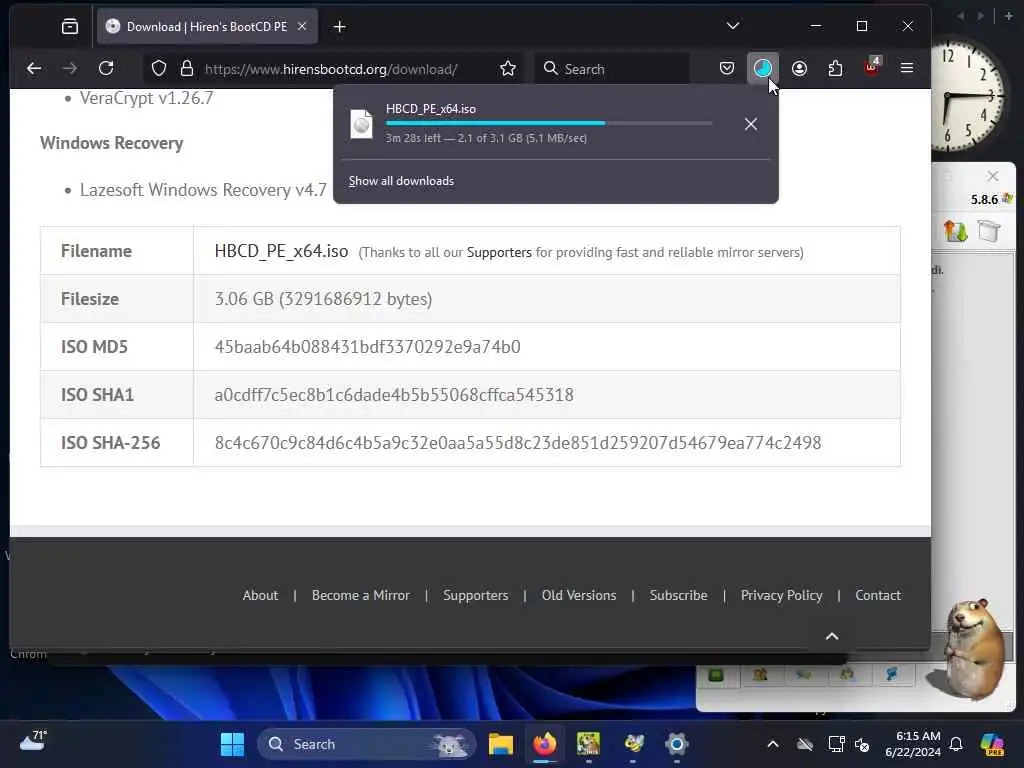Cancel the HBCD_PE_x64.iso download

750,124
